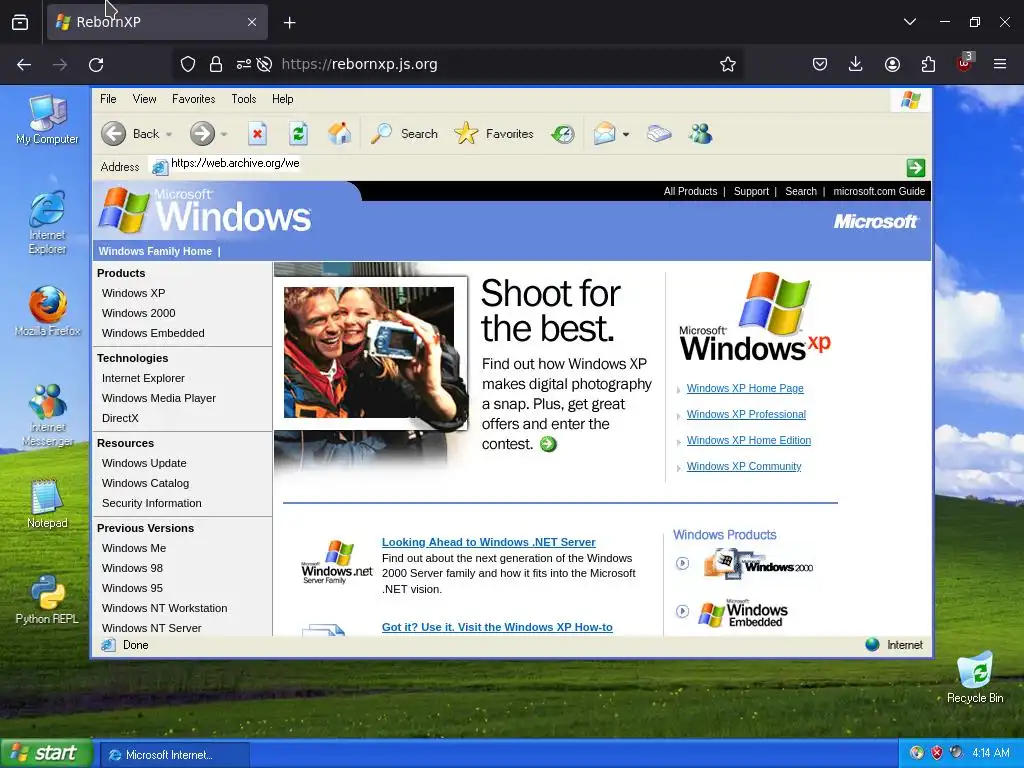Viewport: 1024px width, 768px height.
Task: Click the arrow bullet beside Windows 2000 logo
Action: click(x=682, y=563)
